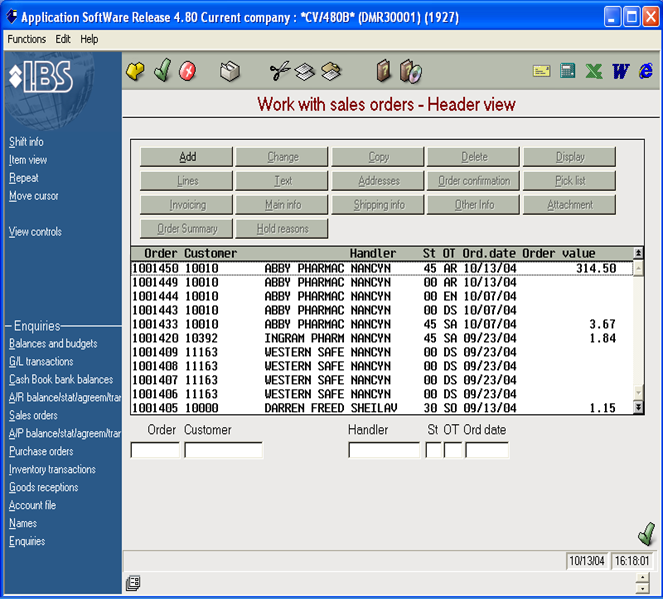Click the yellow note/mail icon
This screenshot has height=599, width=663.
(x=541, y=71)
